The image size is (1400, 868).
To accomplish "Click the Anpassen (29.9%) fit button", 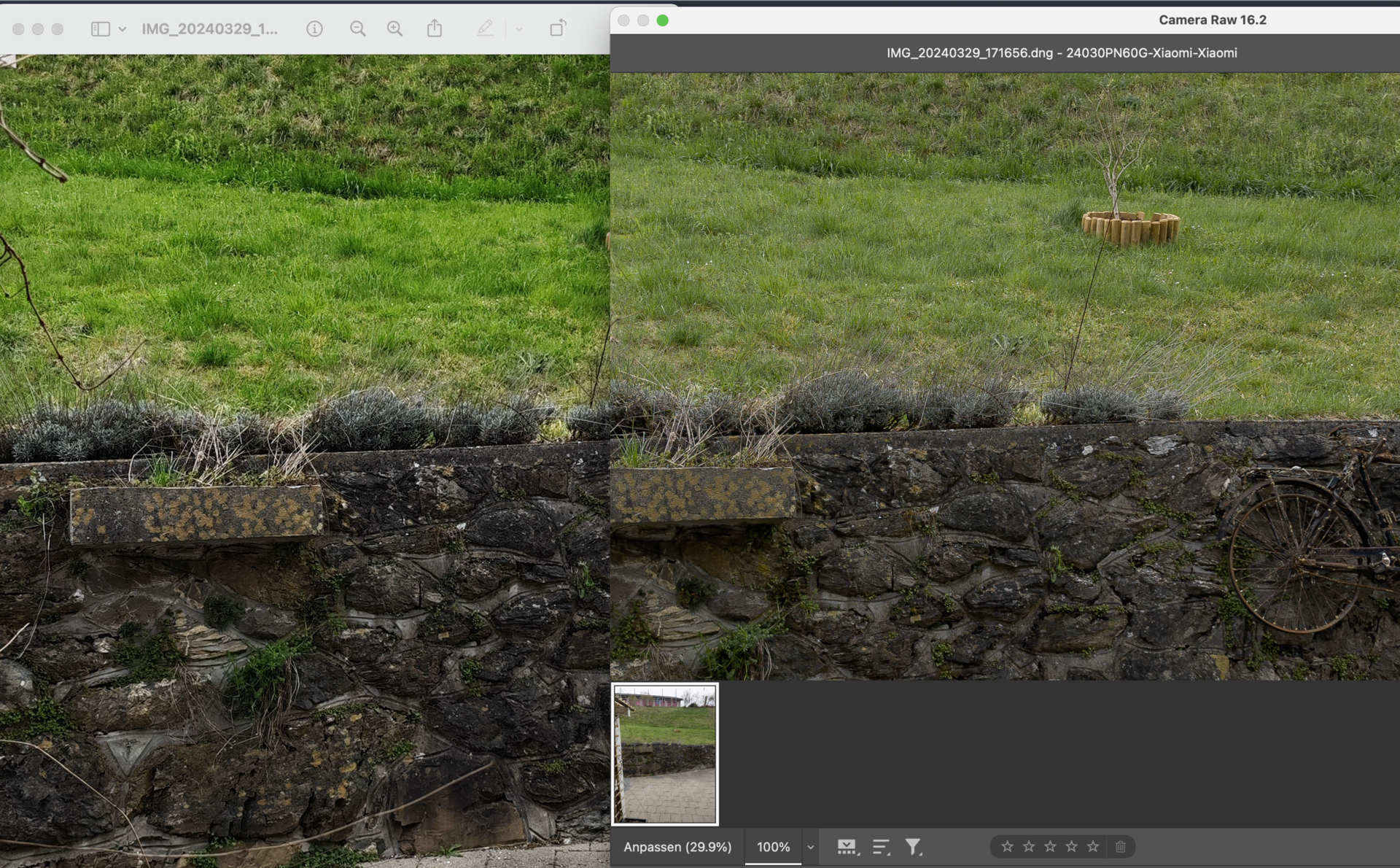I will 677,847.
